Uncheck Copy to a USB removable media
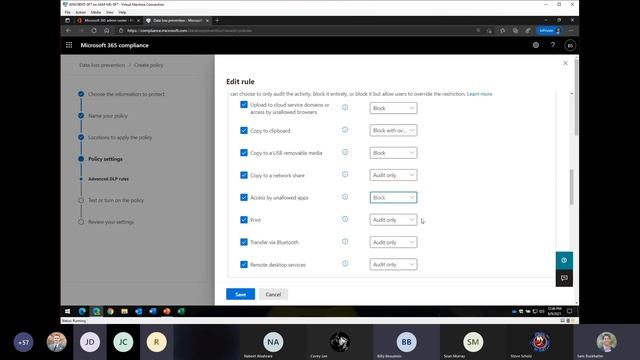 click(x=244, y=152)
